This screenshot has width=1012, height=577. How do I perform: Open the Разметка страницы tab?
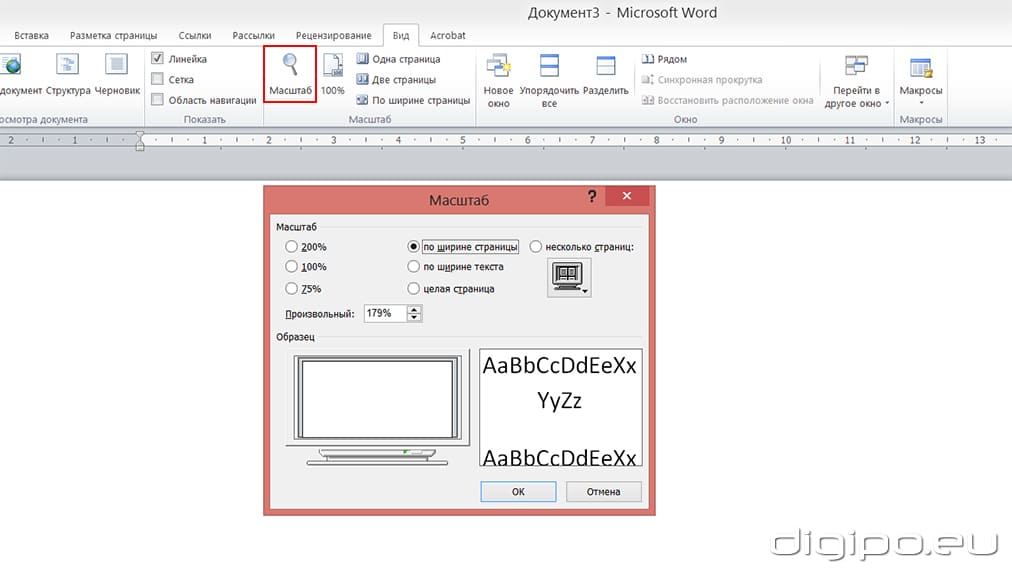click(113, 35)
